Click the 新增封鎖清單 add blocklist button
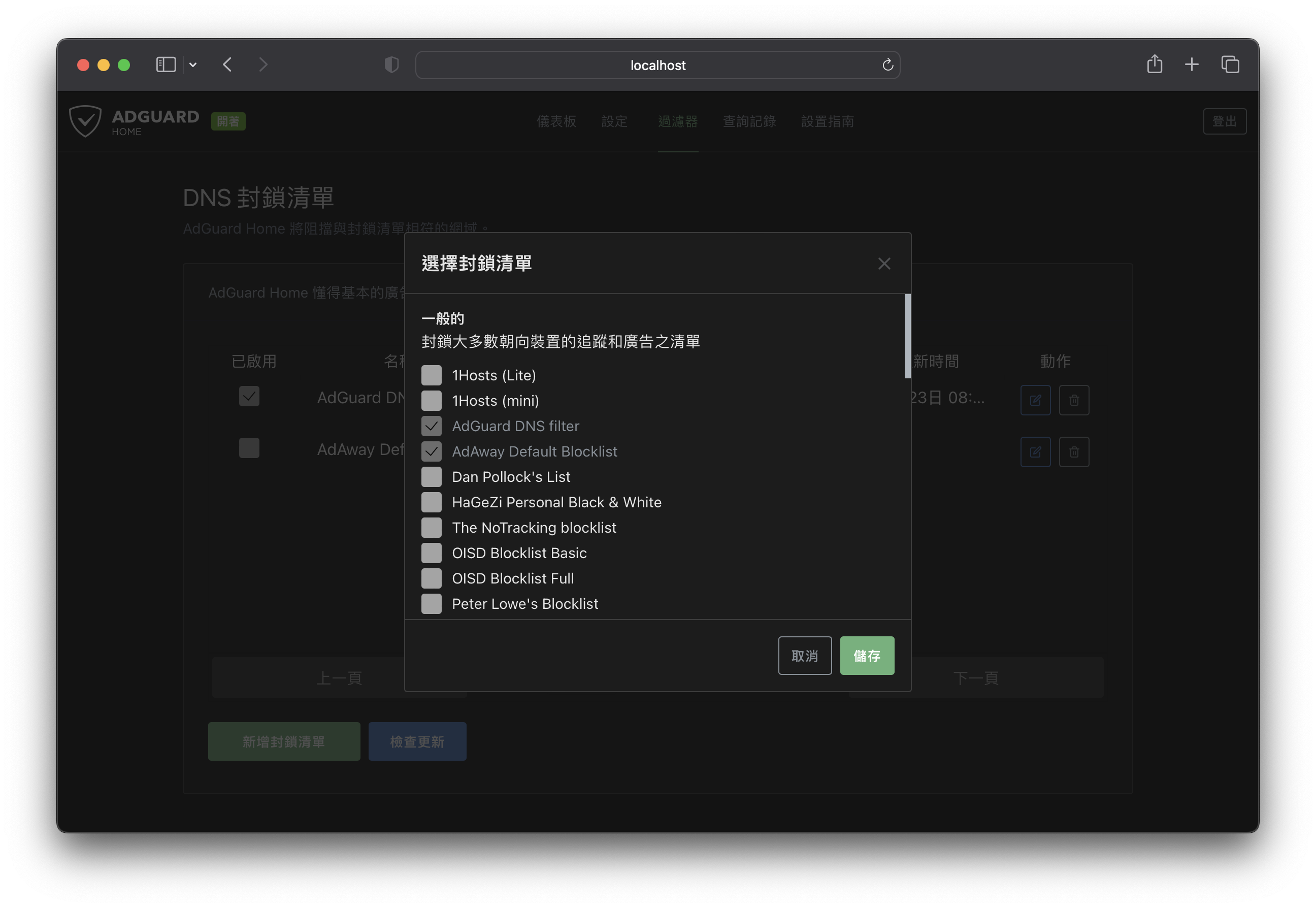The image size is (1316, 908). (284, 741)
